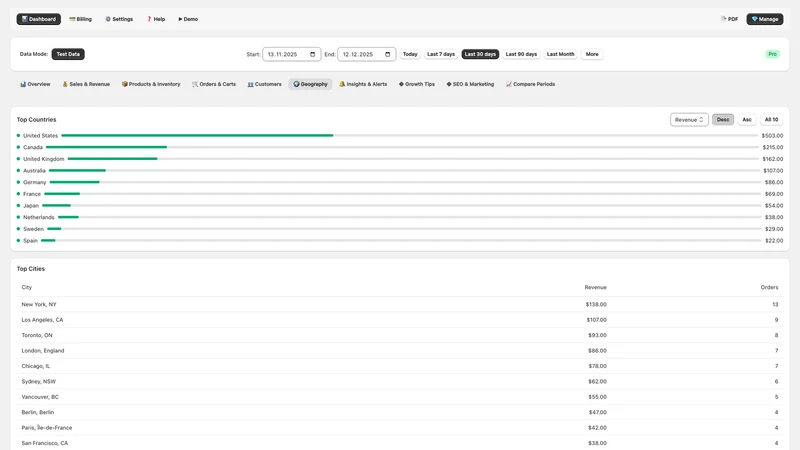Image resolution: width=800 pixels, height=450 pixels.
Task: Click the Spain country label
Action: [30, 241]
